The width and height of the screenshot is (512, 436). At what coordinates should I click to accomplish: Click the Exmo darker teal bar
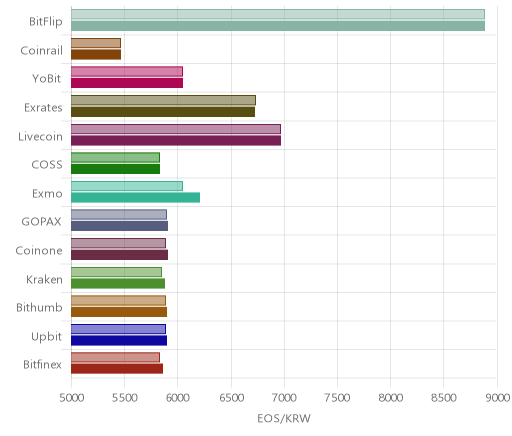tap(136, 198)
